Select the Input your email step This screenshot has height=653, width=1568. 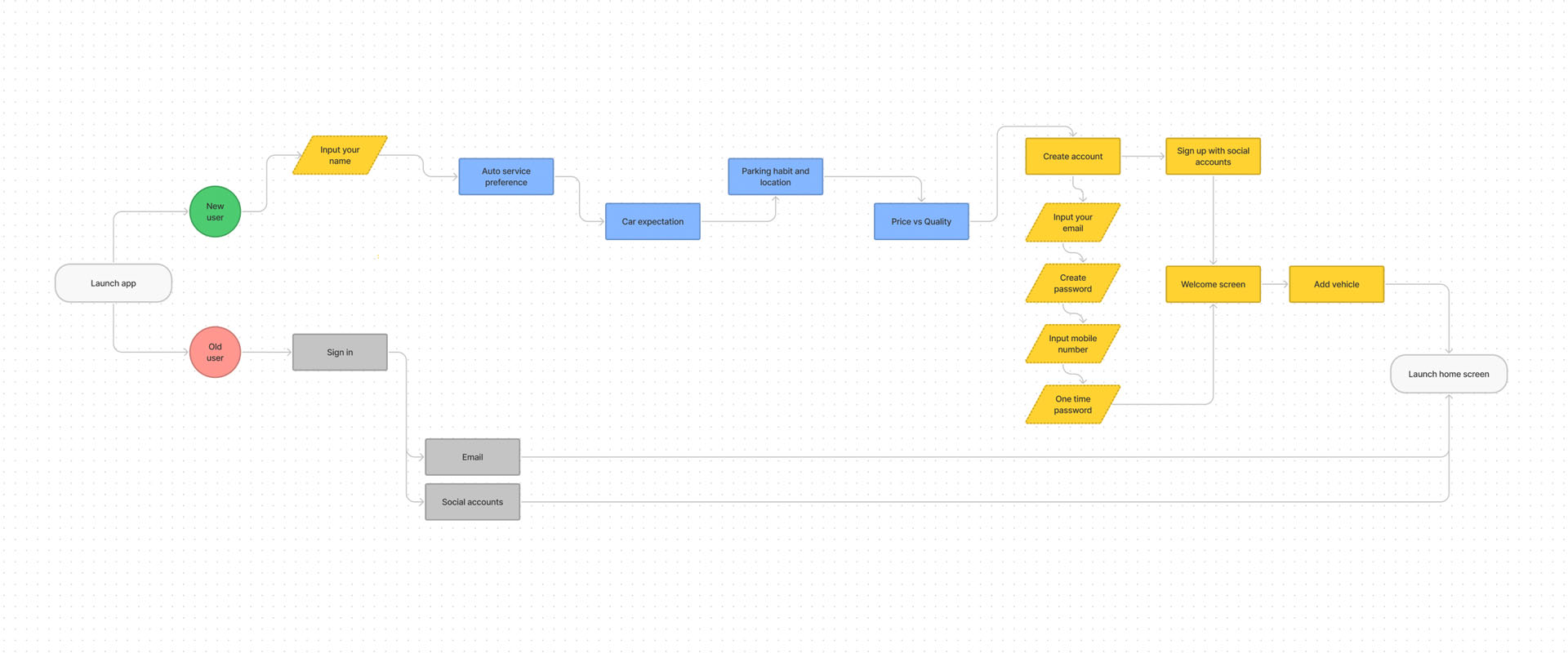1072,223
